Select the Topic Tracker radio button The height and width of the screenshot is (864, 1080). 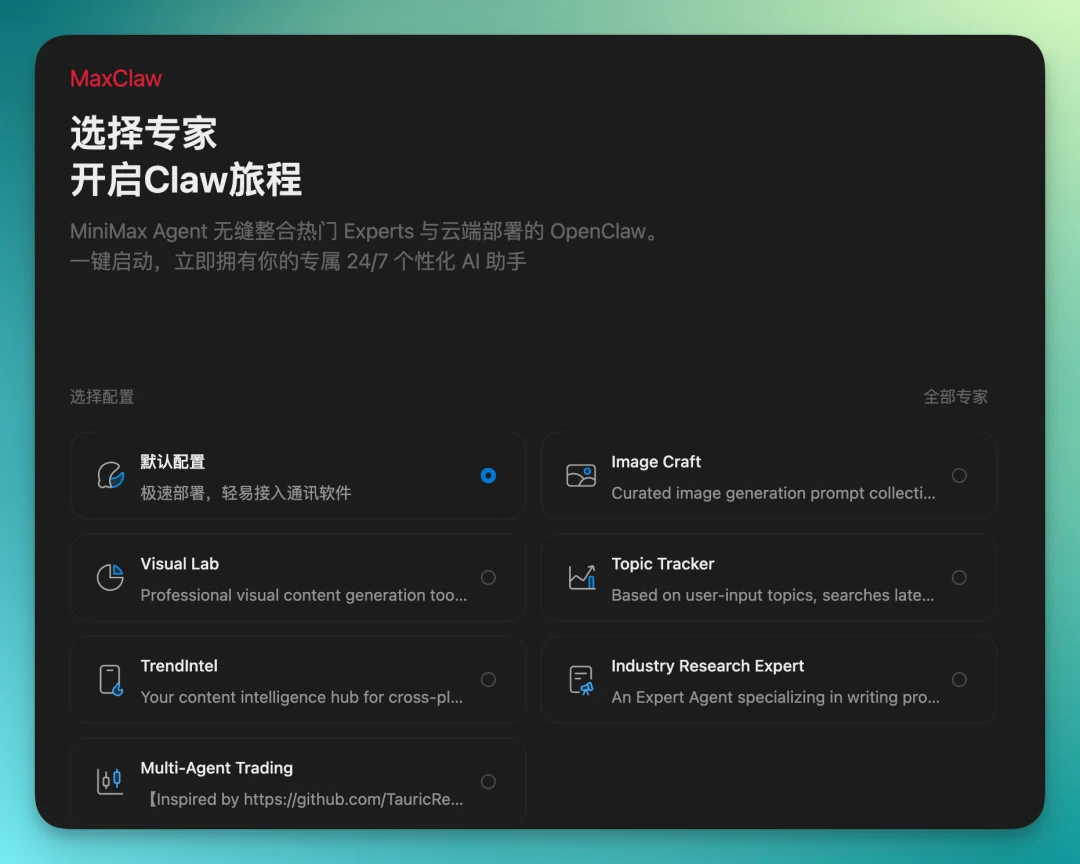point(959,577)
